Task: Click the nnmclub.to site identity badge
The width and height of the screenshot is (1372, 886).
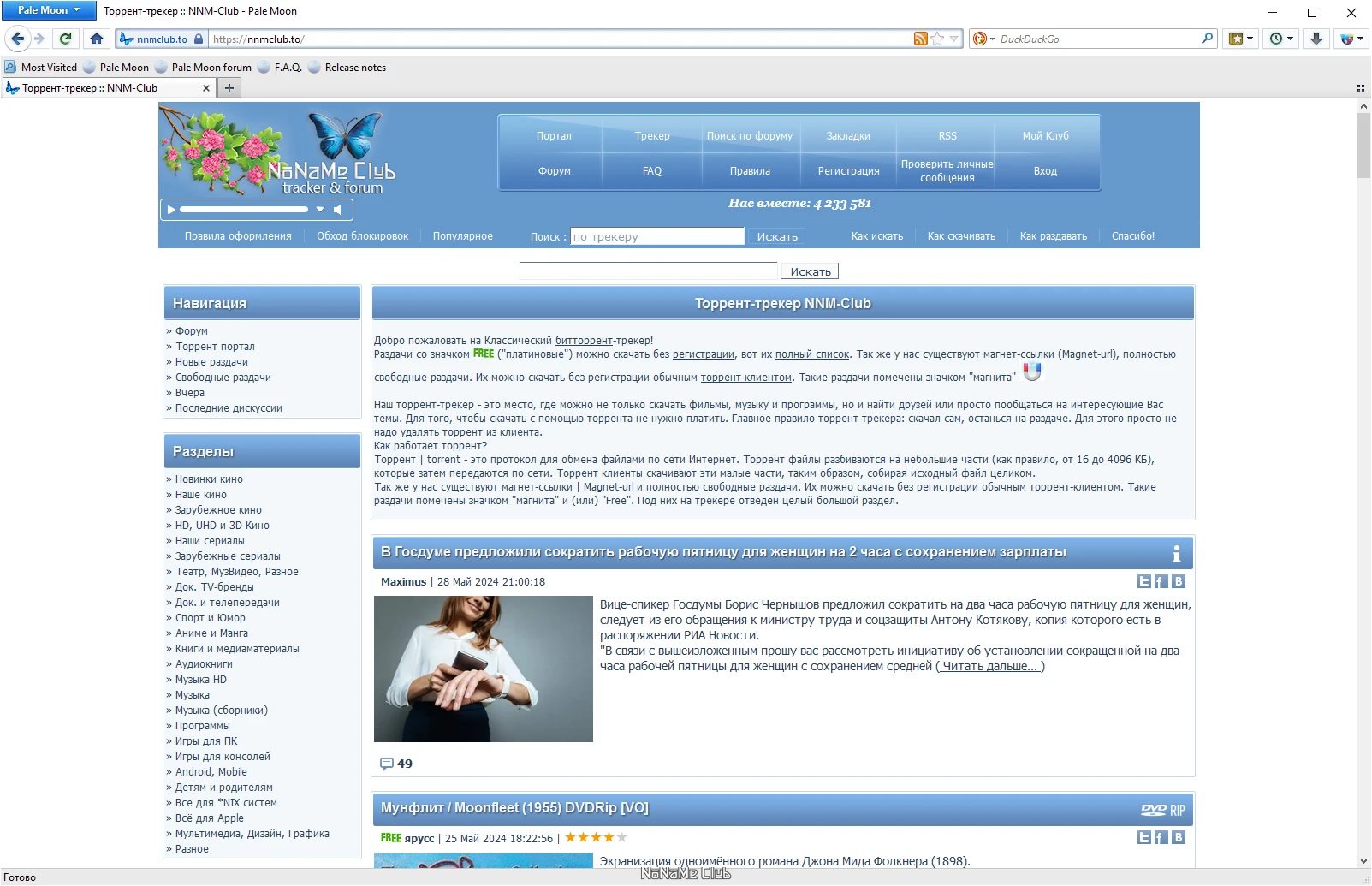Action: click(x=162, y=39)
